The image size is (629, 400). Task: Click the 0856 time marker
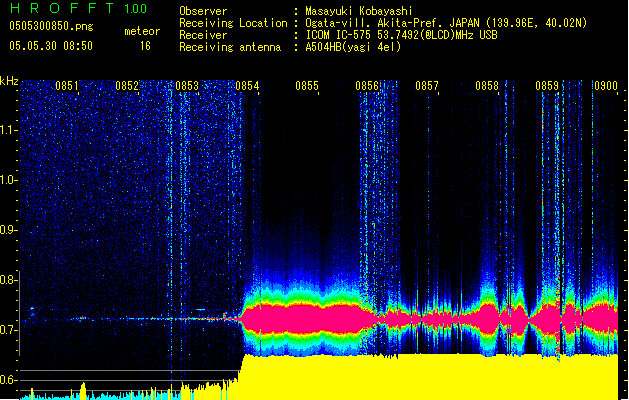pyautogui.click(x=367, y=86)
